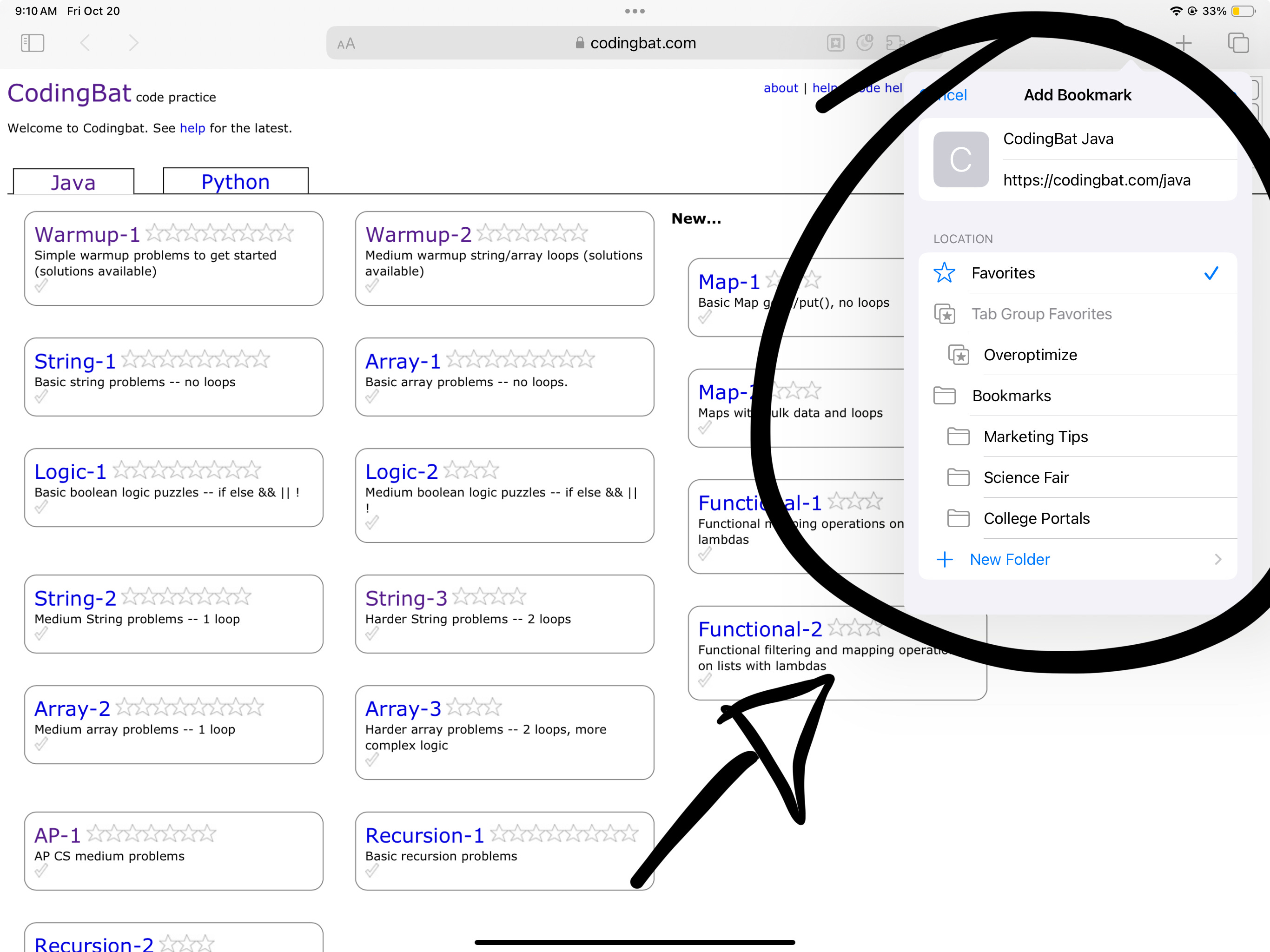Click the Warmup-1 checkmark icon
The width and height of the screenshot is (1270, 952).
[41, 285]
